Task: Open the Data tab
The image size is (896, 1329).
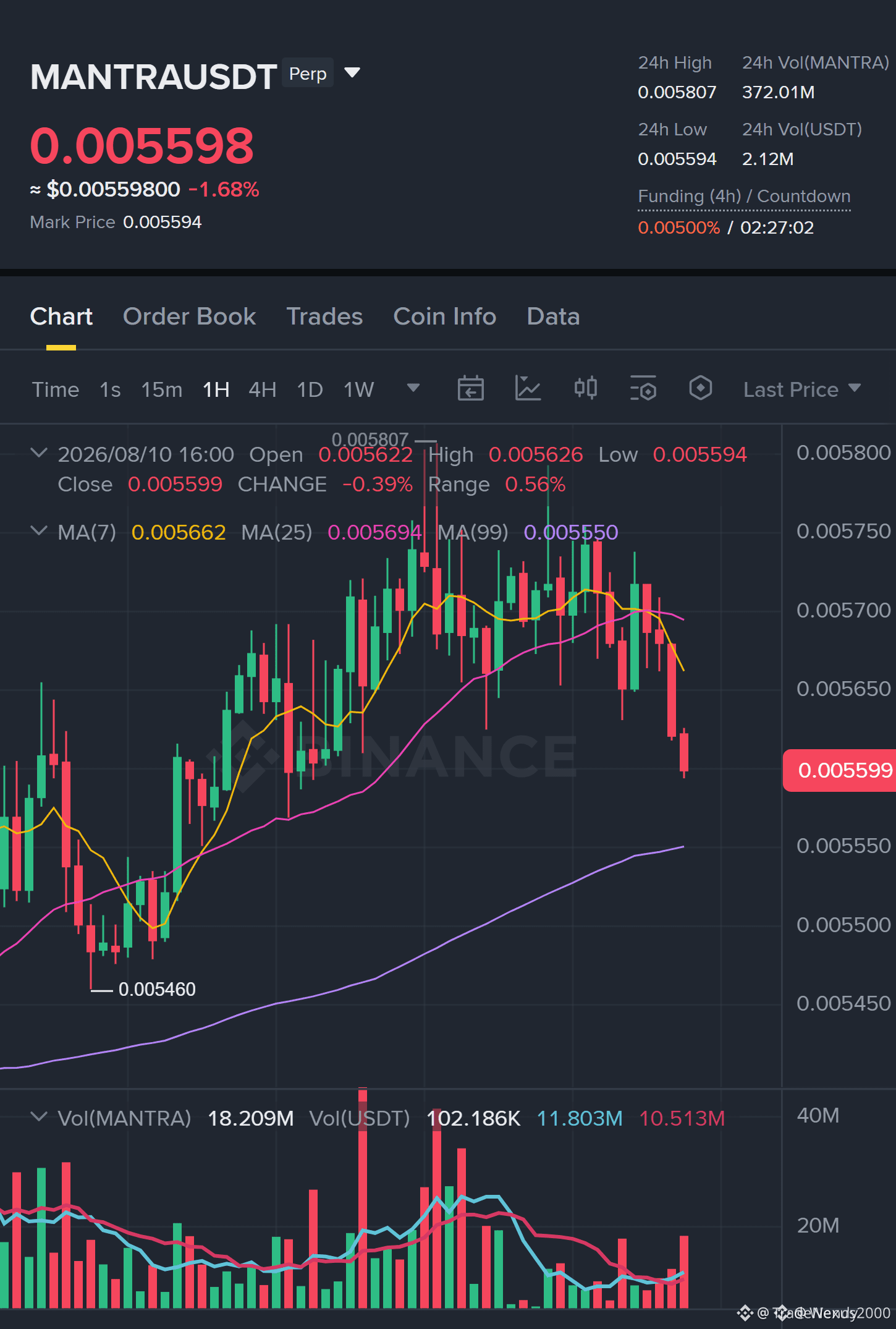Action: tap(553, 316)
